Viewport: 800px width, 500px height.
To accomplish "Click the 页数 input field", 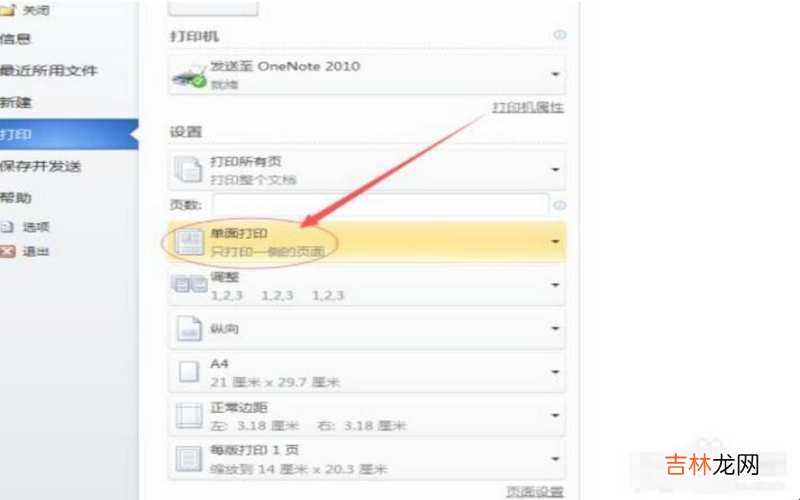I will pyautogui.click(x=381, y=204).
